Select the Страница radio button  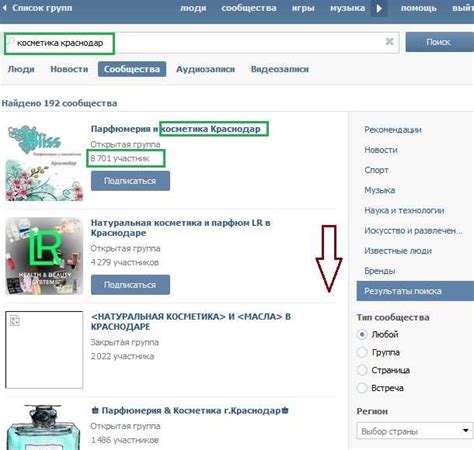point(362,370)
